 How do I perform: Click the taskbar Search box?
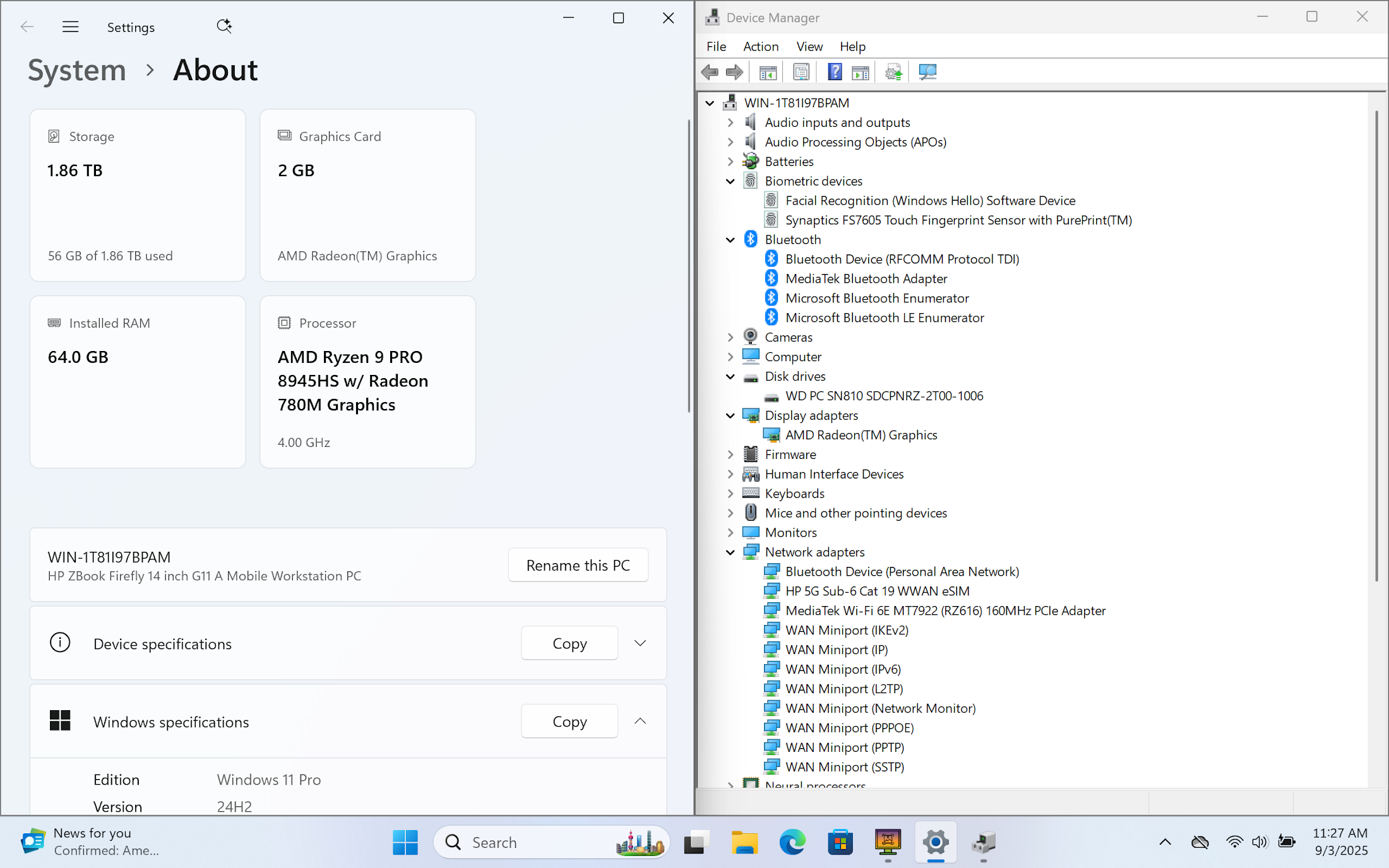[x=551, y=842]
